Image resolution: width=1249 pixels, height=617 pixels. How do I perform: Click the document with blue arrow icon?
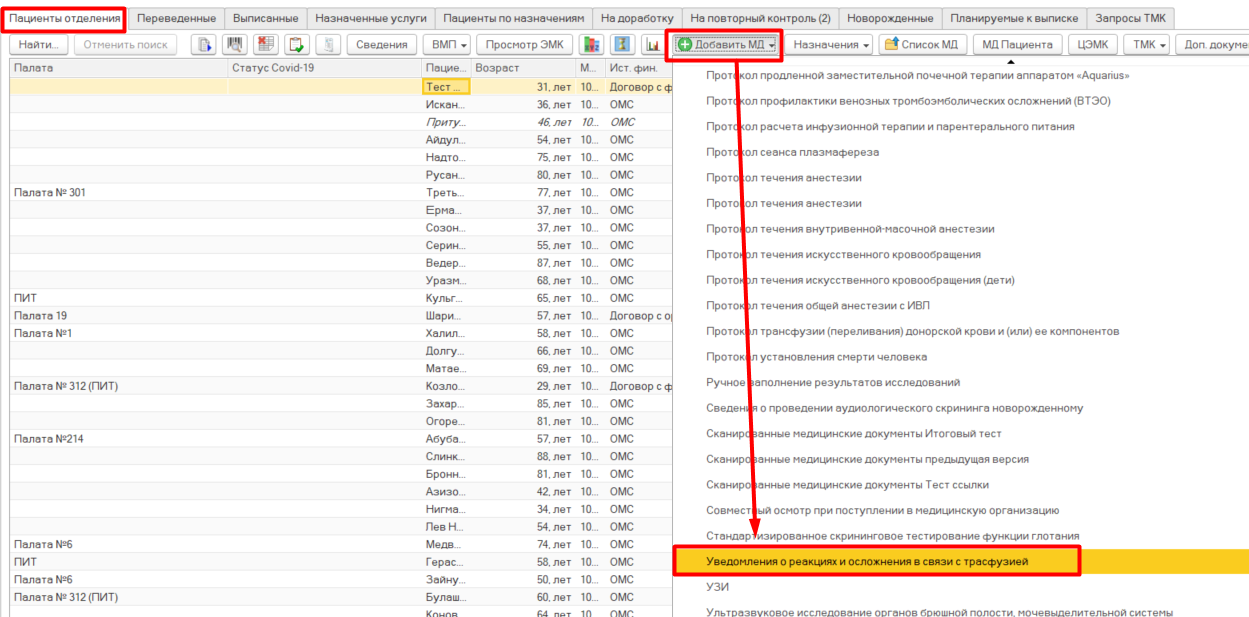(205, 45)
